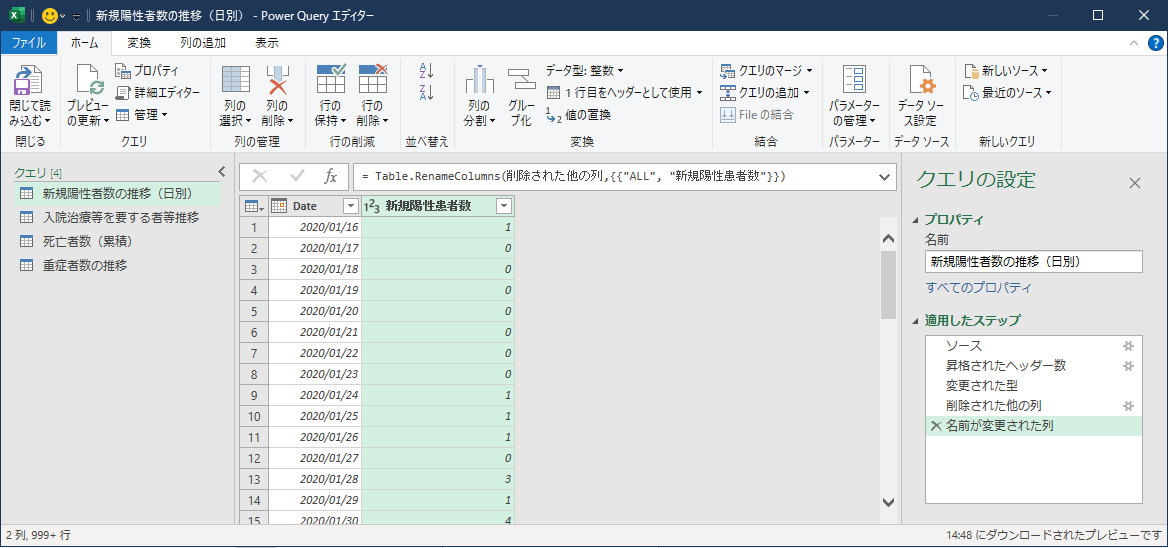Click Remove Rows (行の削除) icon

point(372,79)
